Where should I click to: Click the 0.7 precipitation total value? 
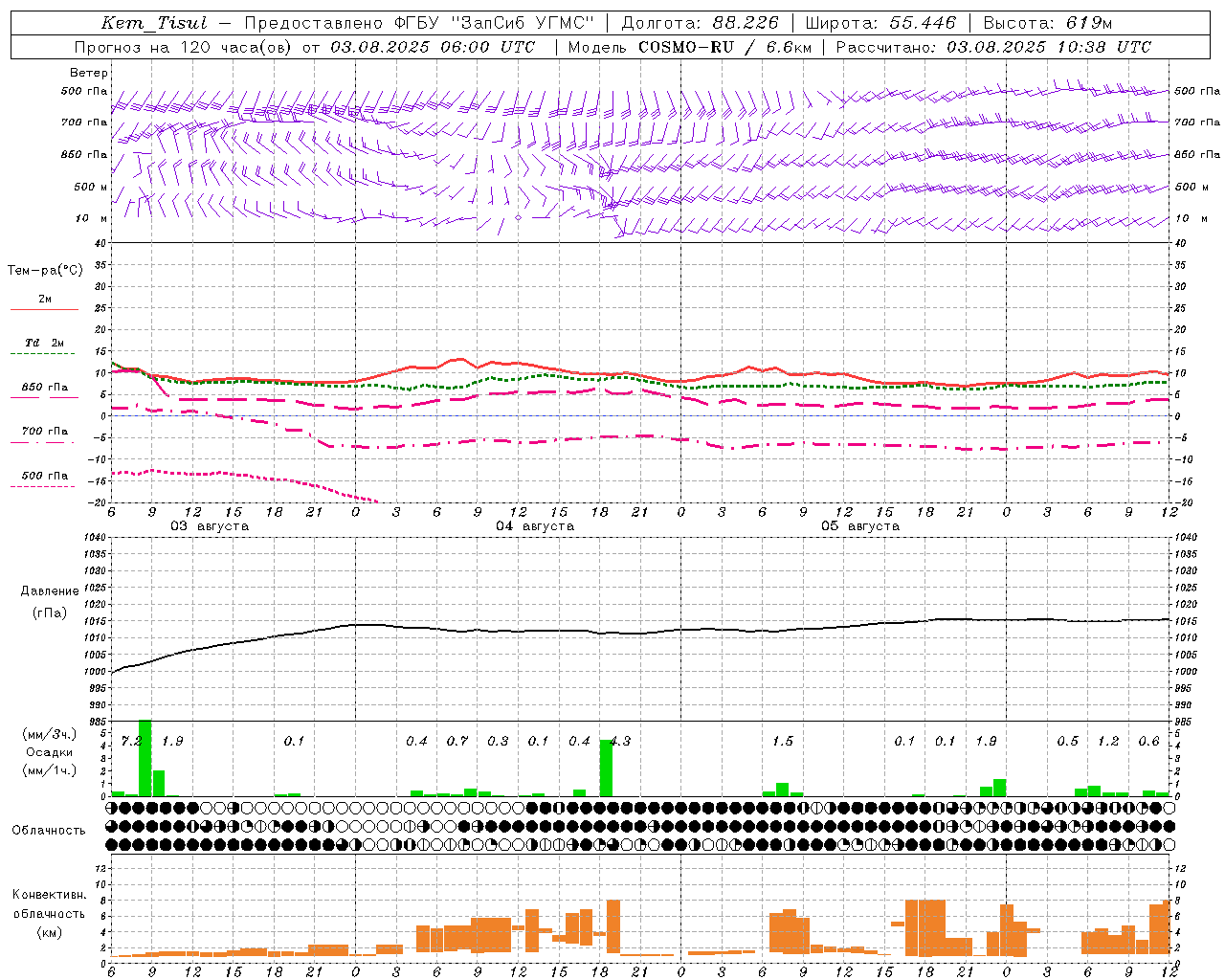pos(457,742)
